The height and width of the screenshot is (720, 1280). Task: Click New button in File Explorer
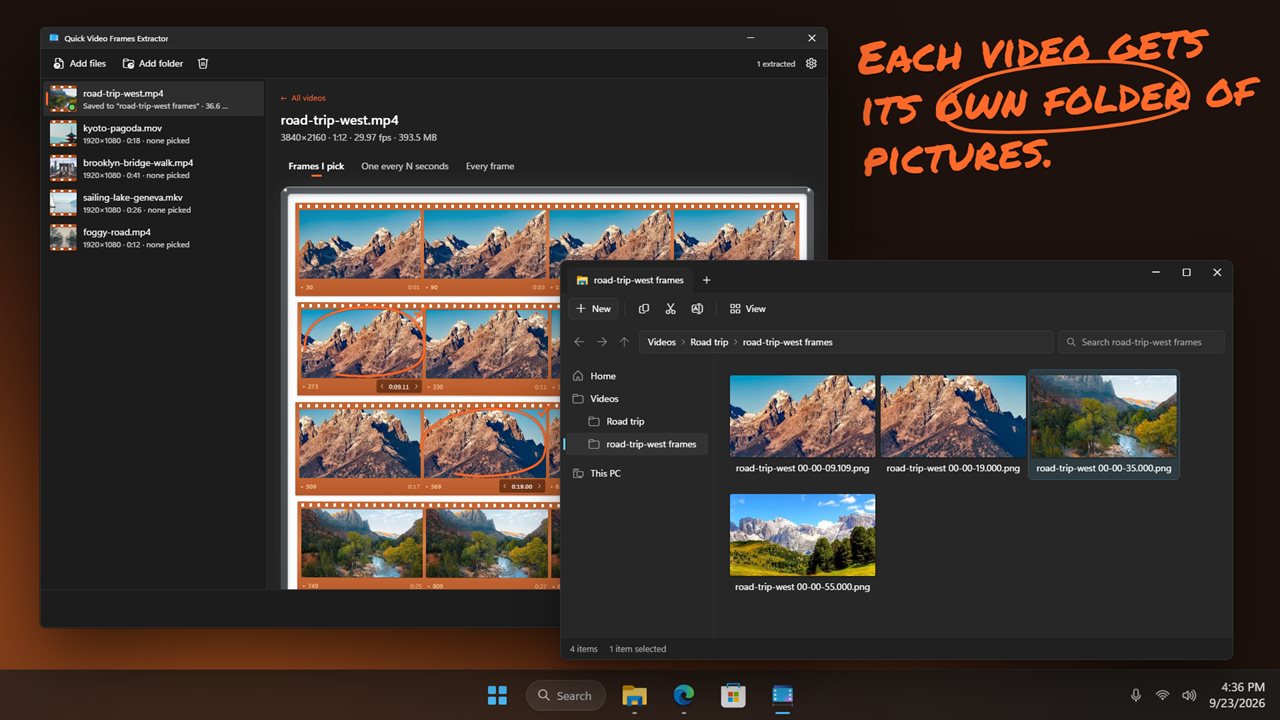(x=593, y=309)
